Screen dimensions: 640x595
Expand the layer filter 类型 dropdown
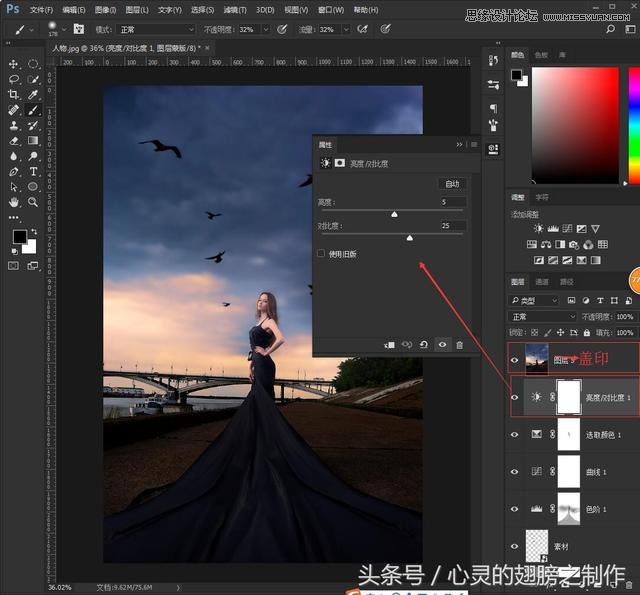point(535,300)
